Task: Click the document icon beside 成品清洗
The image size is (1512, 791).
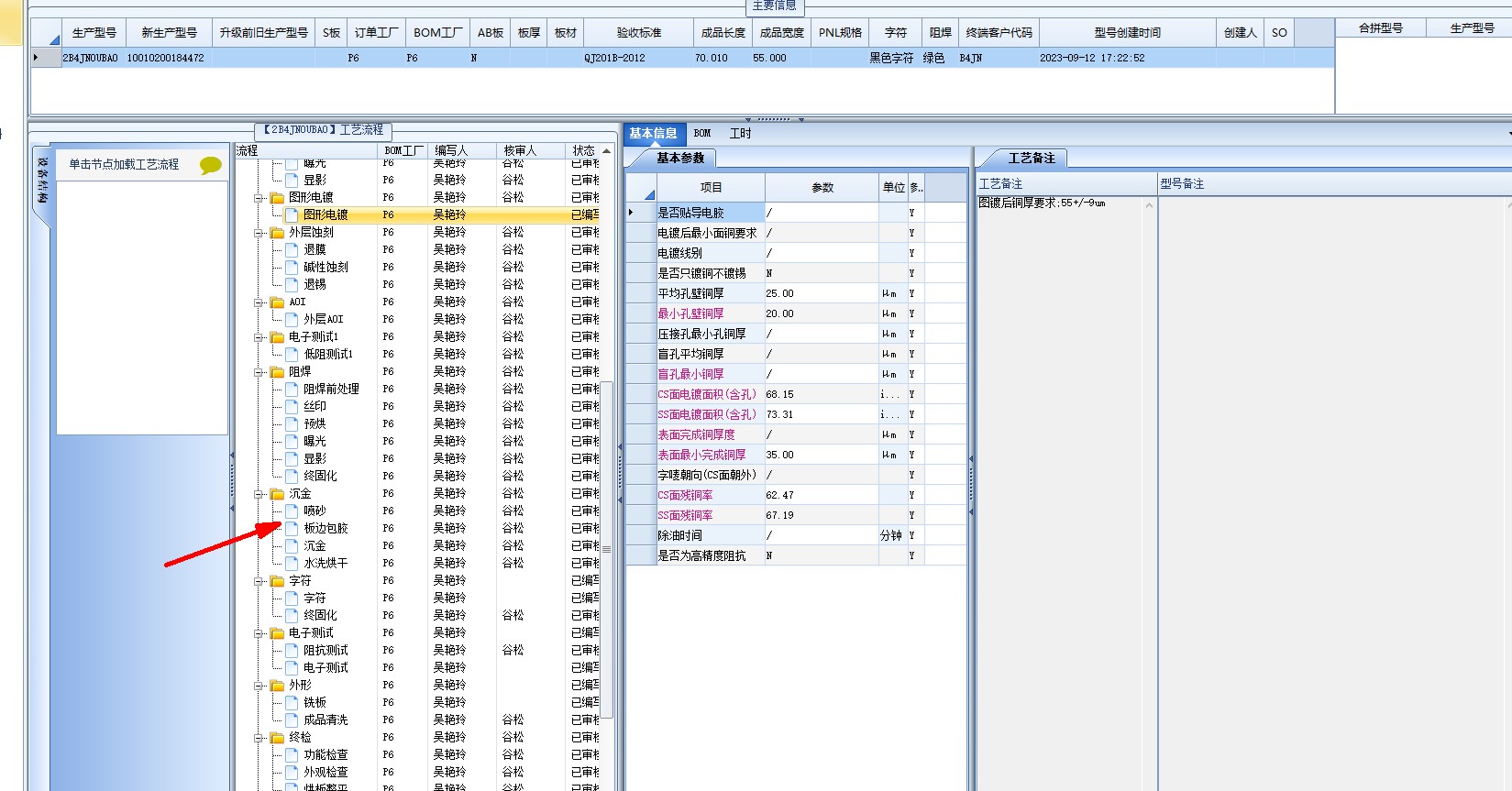Action: point(292,720)
